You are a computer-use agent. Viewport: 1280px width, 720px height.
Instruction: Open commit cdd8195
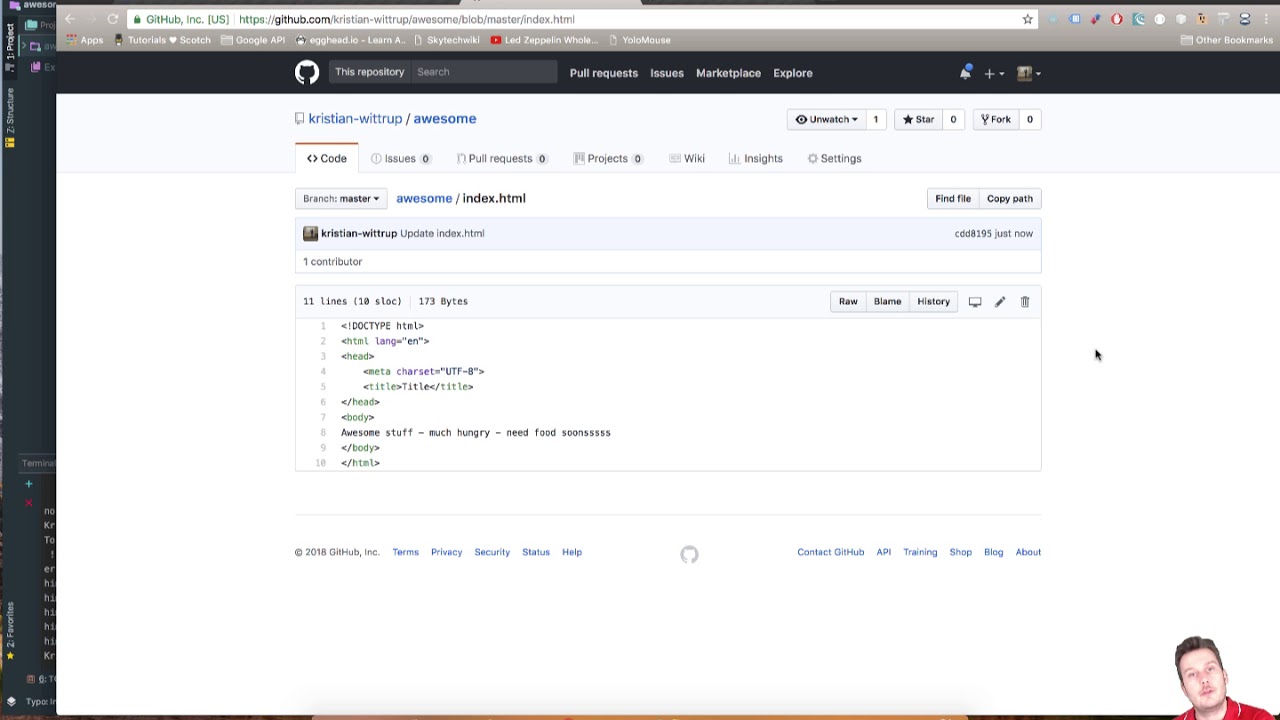tap(973, 233)
